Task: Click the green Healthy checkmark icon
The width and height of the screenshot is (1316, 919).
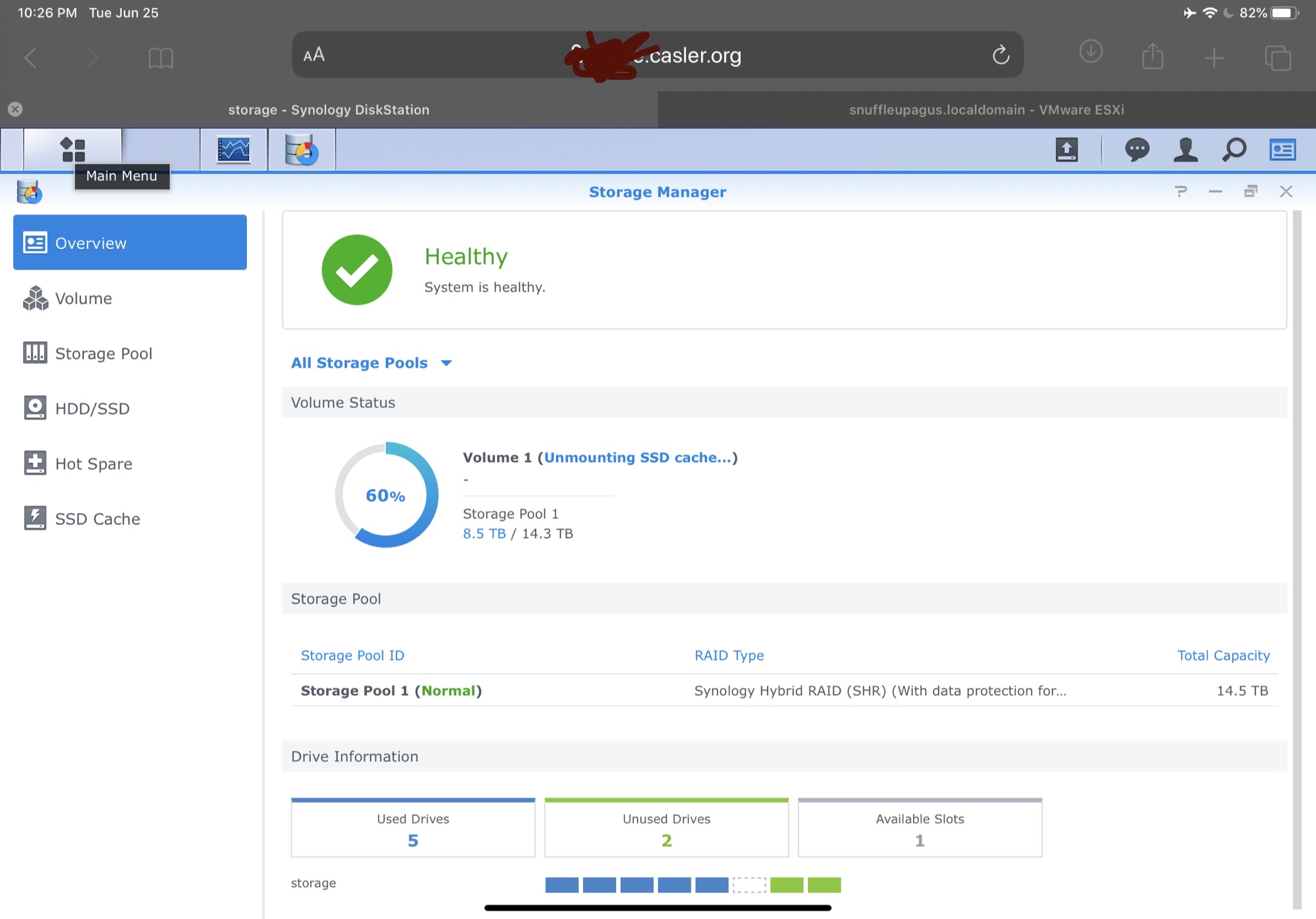Action: click(357, 270)
